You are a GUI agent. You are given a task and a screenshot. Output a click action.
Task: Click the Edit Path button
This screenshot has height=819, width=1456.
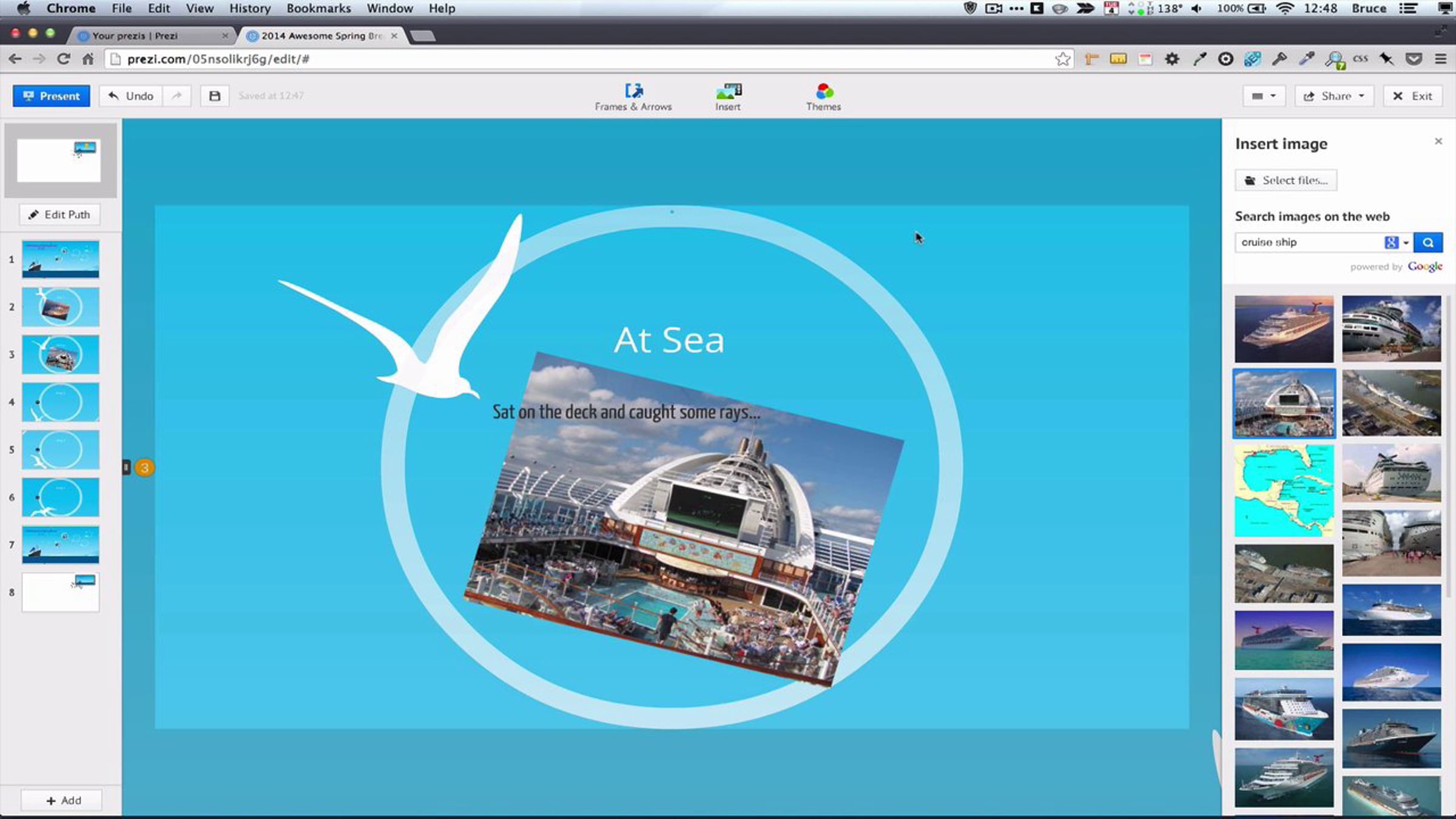click(59, 215)
